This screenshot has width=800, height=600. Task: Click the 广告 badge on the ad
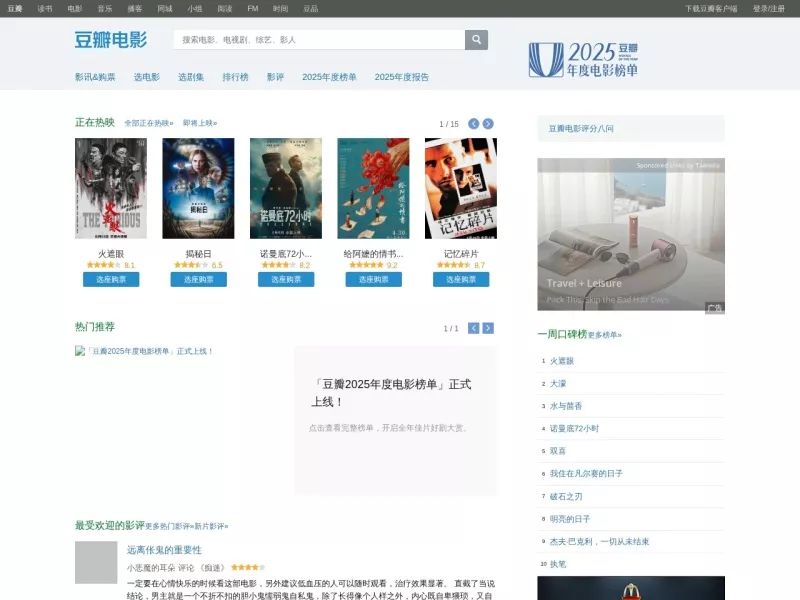pyautogui.click(x=715, y=308)
